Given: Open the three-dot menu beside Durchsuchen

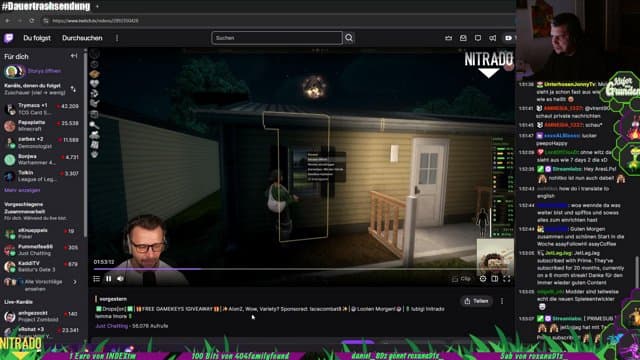Looking at the screenshot, I should pyautogui.click(x=117, y=38).
